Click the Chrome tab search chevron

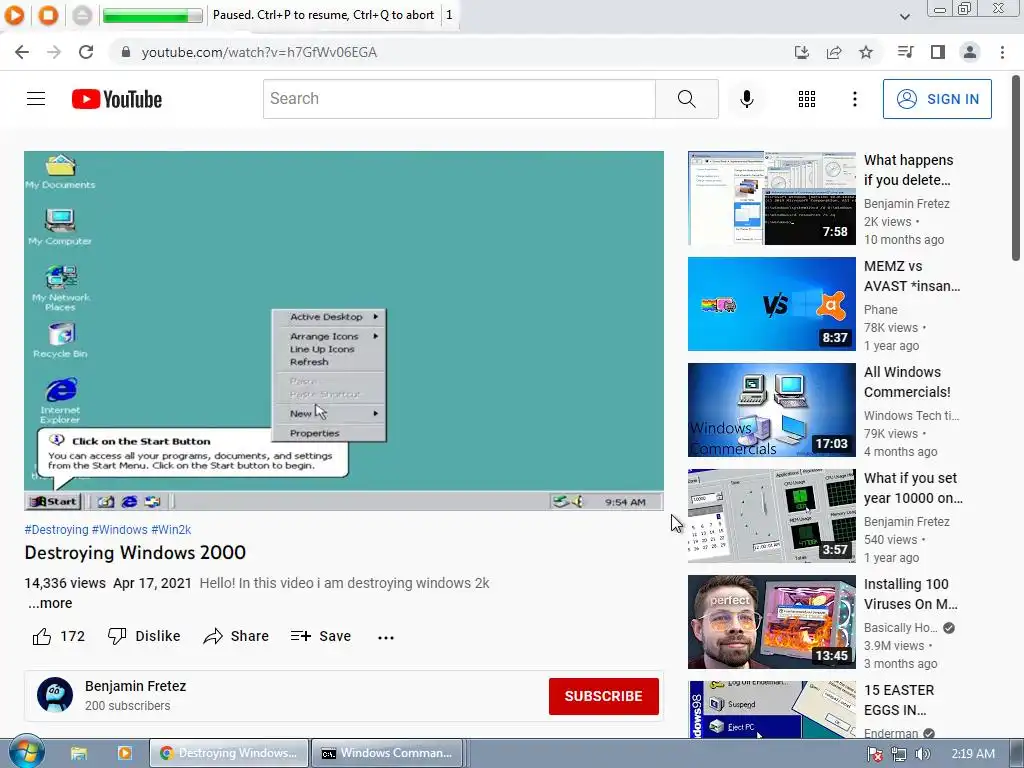[x=904, y=17]
